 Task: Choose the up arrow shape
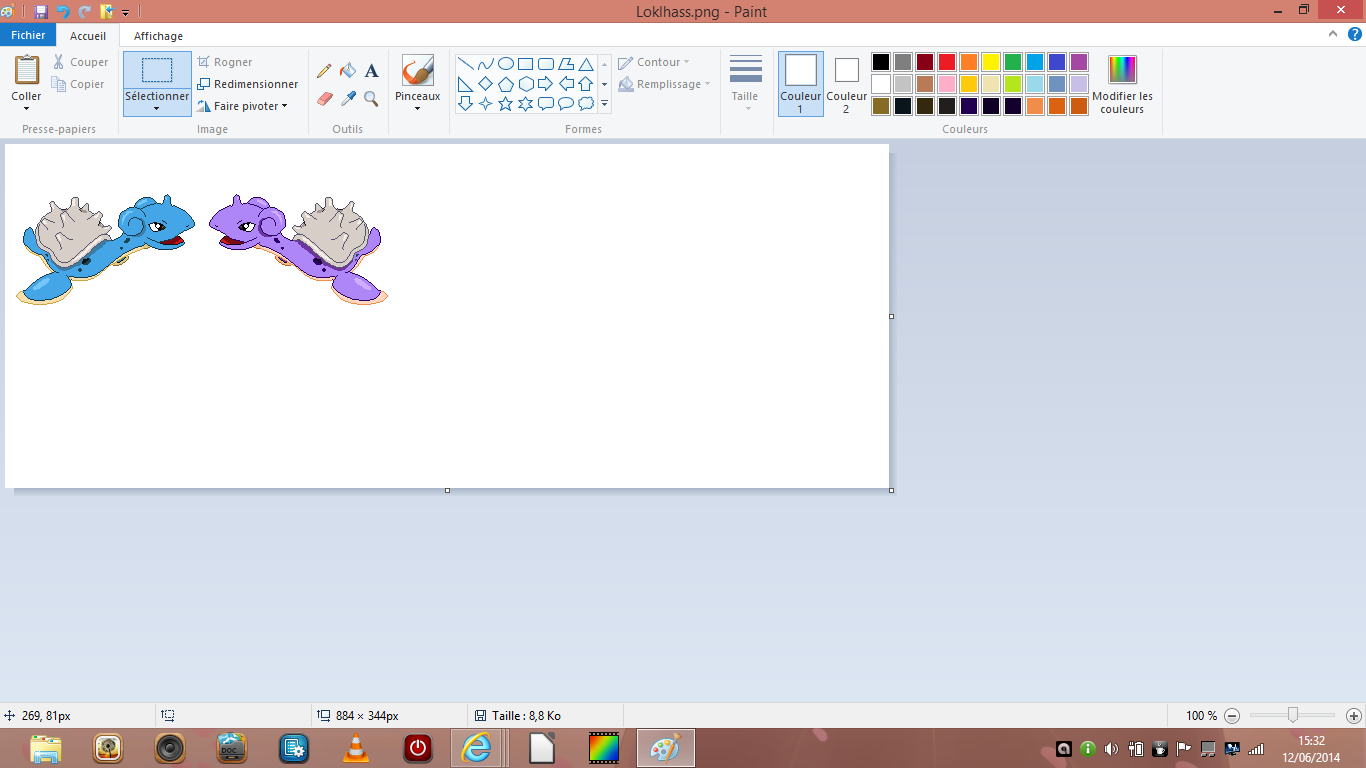[586, 84]
